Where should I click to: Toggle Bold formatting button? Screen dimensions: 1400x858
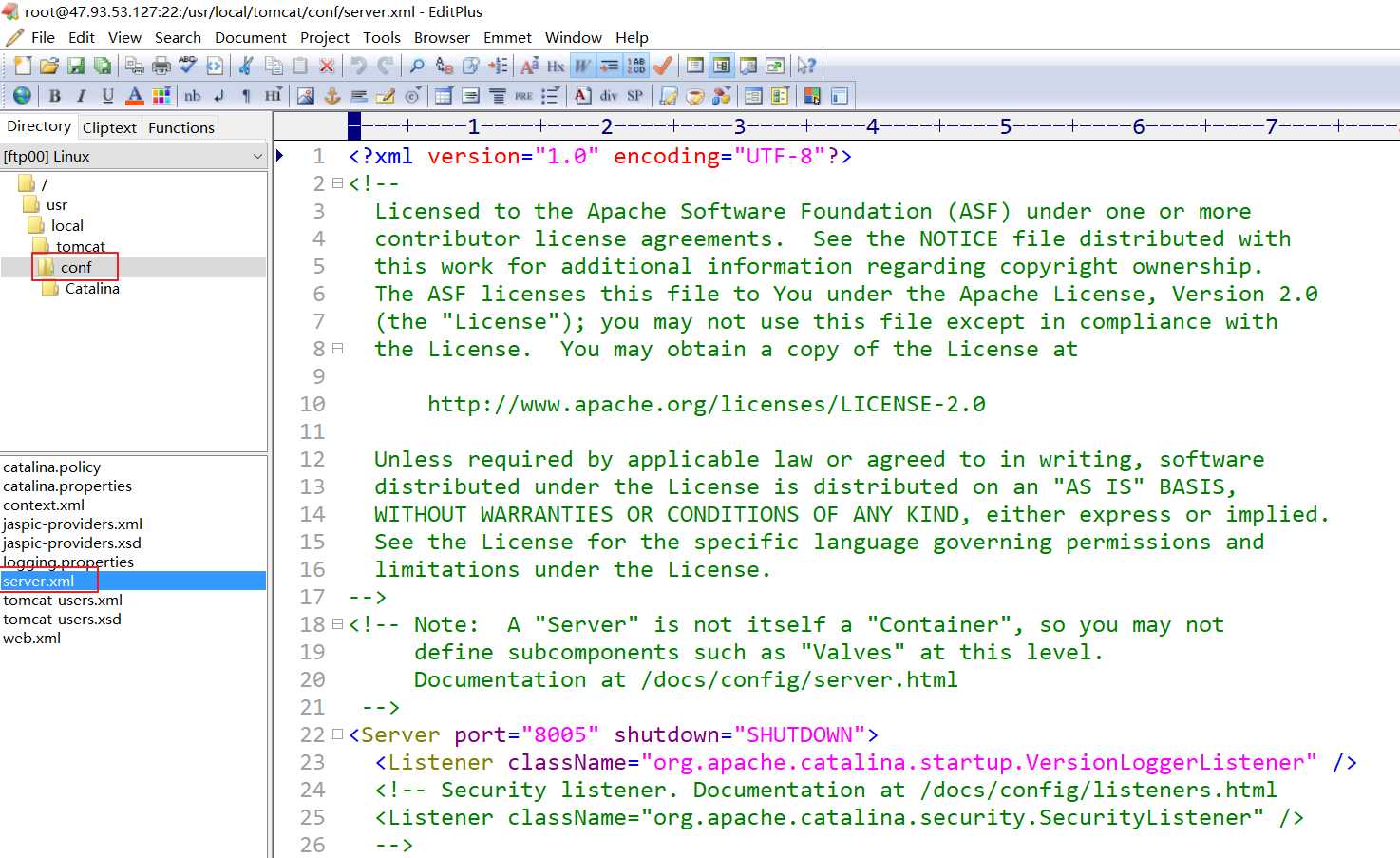(x=55, y=95)
